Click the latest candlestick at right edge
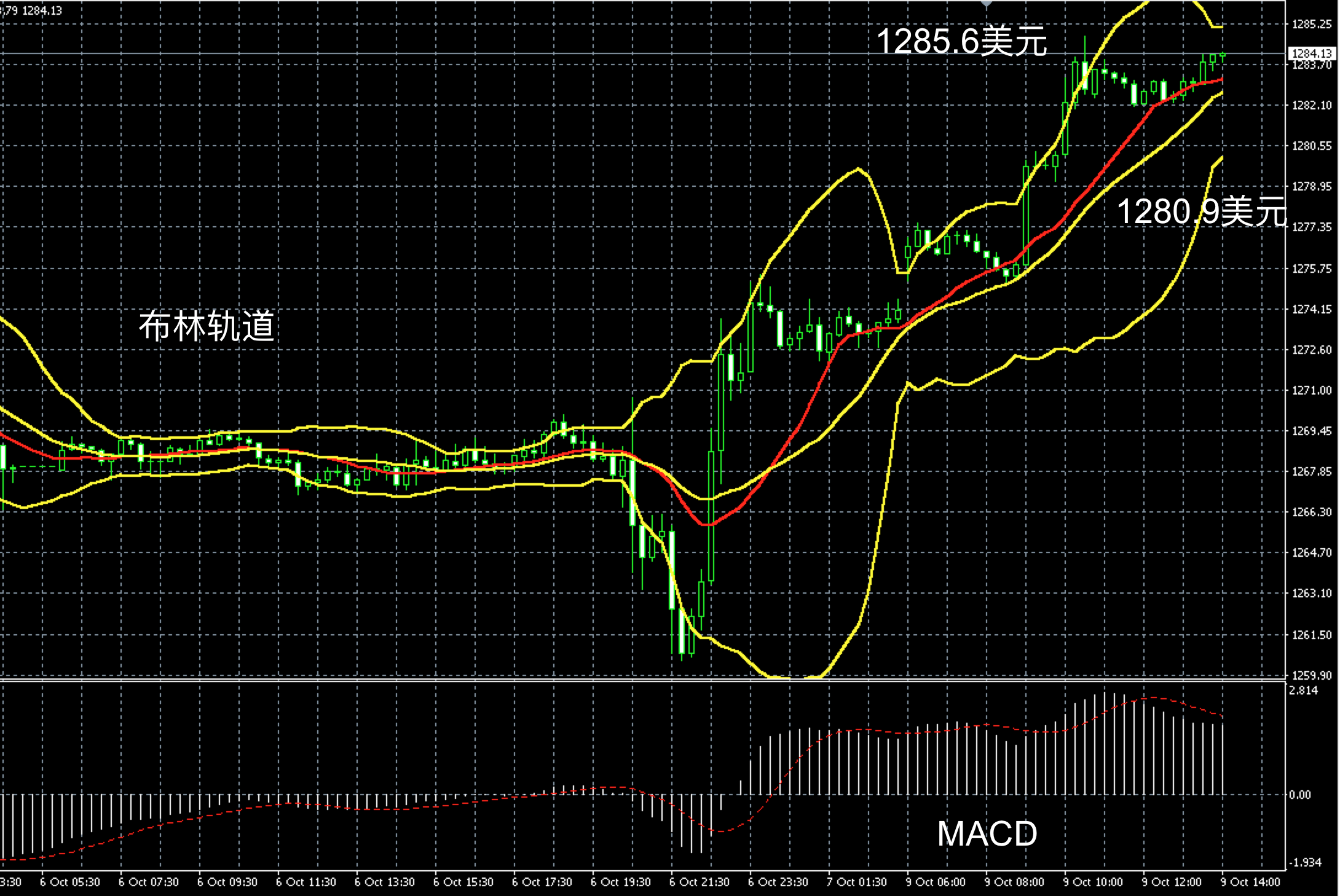The image size is (1340, 896). pos(1223,56)
